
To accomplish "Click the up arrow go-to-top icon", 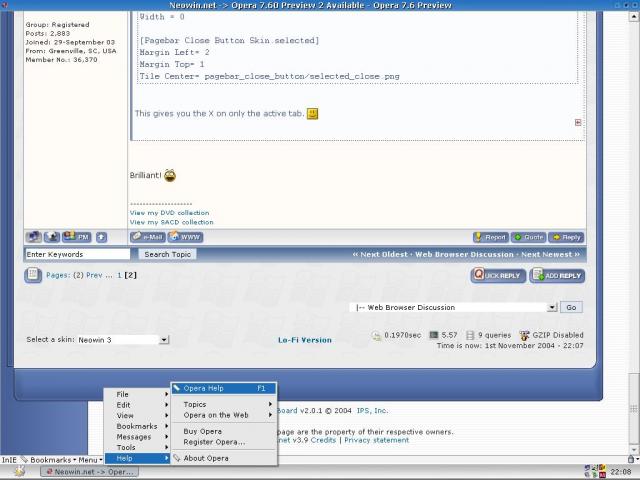I will click(102, 237).
